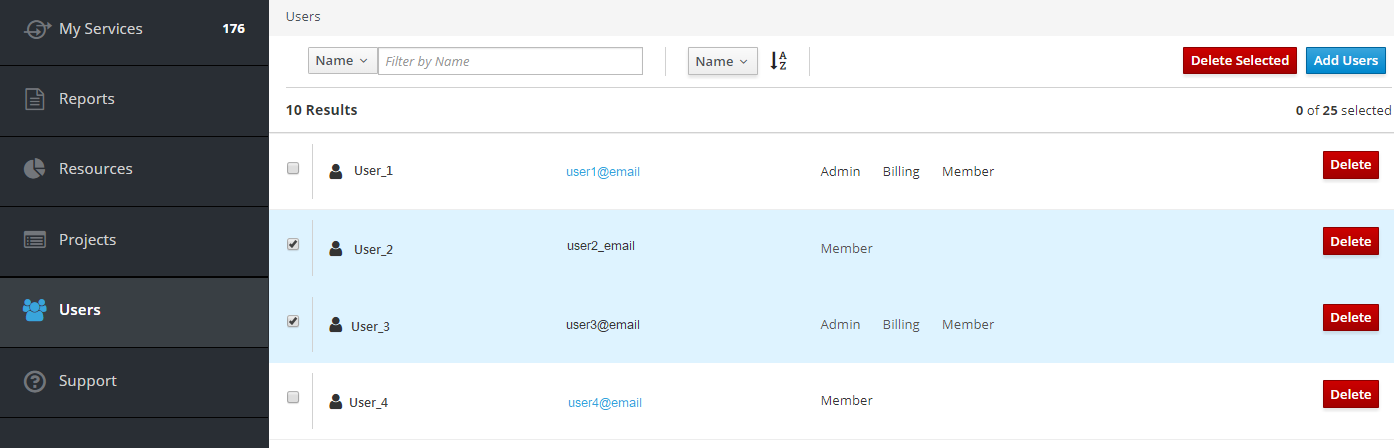Go to the Support section

point(88,381)
